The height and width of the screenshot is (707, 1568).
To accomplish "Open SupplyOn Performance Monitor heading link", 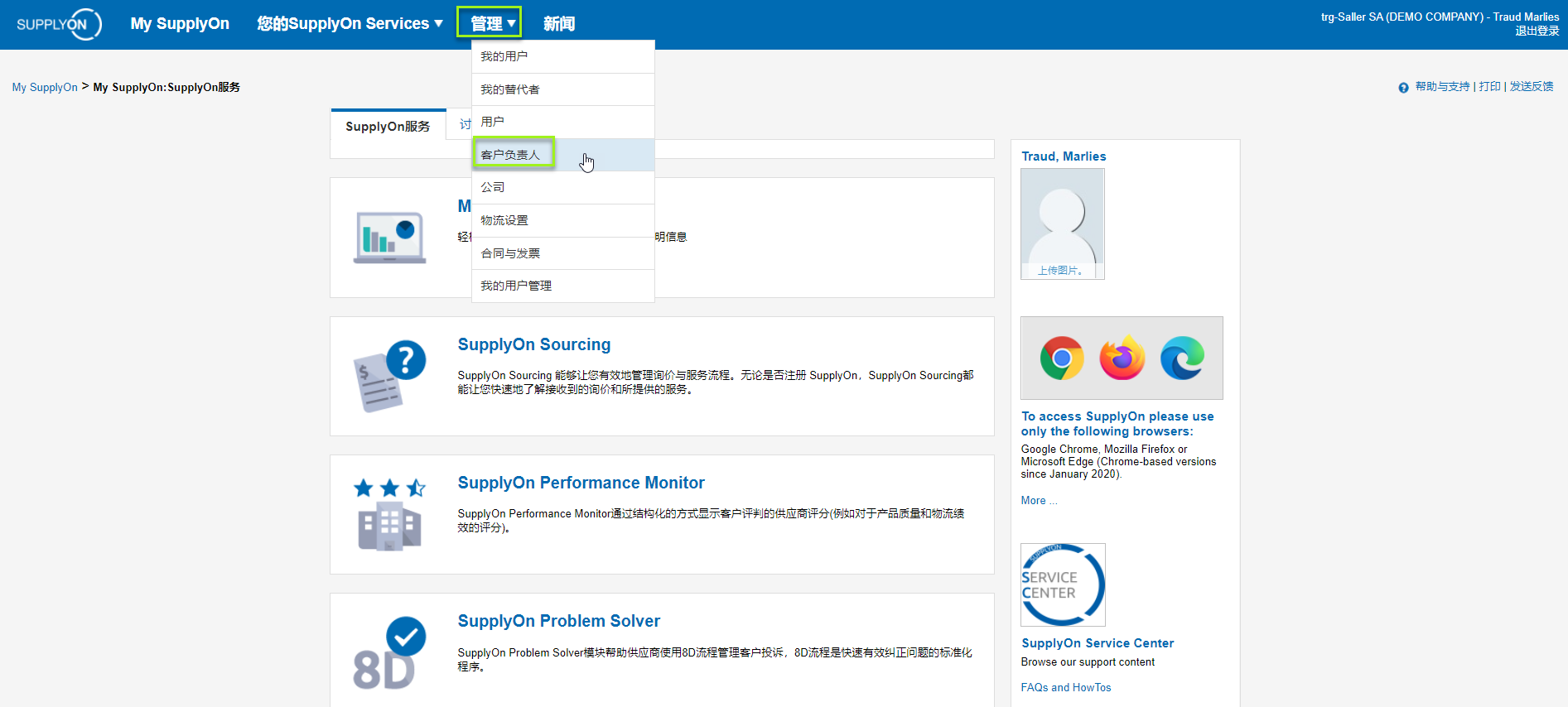I will [581, 483].
